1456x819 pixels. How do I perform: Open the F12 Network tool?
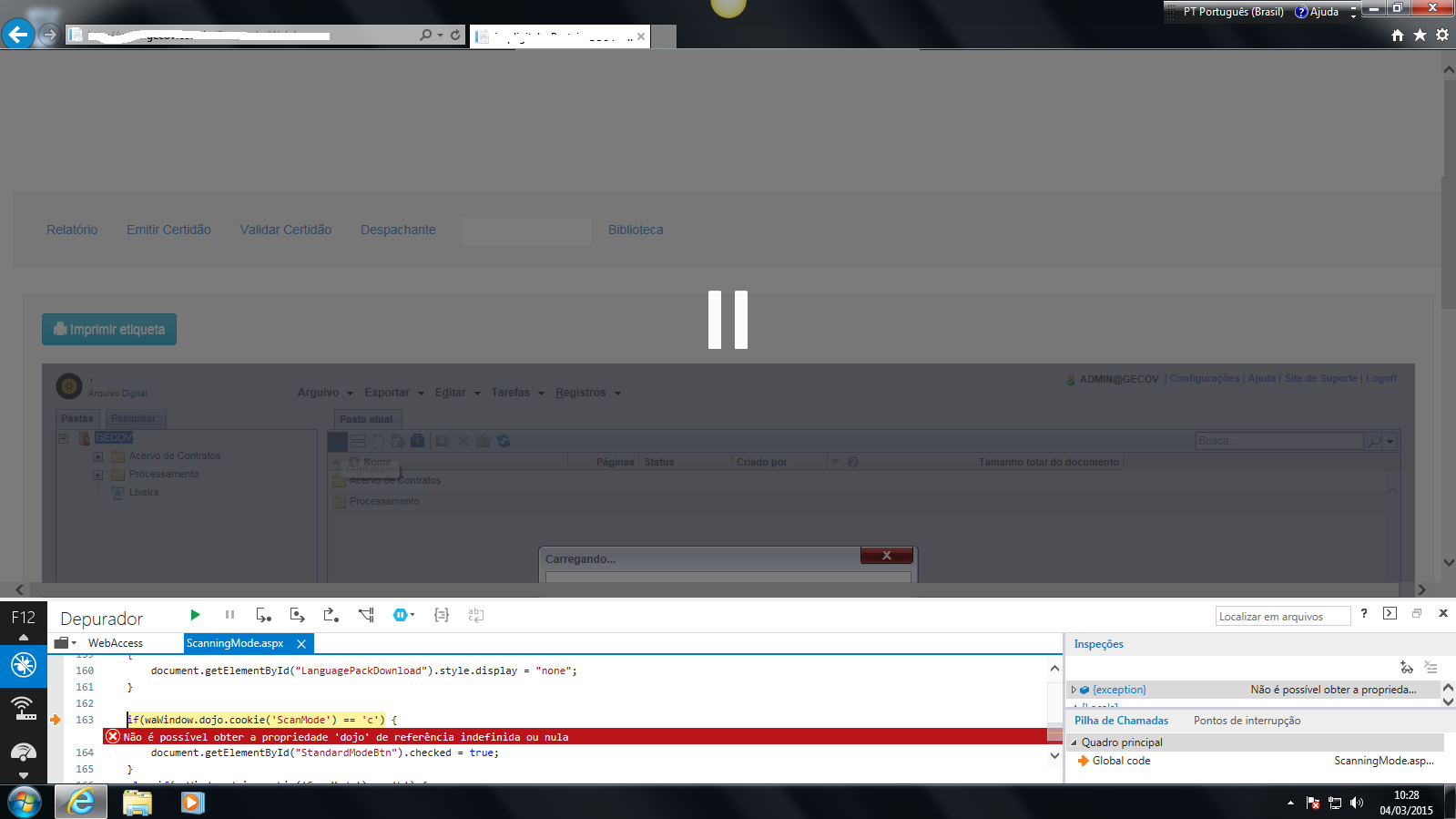coord(24,708)
